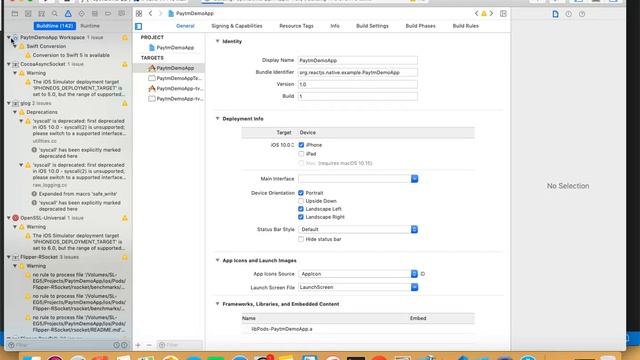This screenshot has width=640, height=360.
Task: Open the Source Control navigator icon
Action: click(x=28, y=13)
